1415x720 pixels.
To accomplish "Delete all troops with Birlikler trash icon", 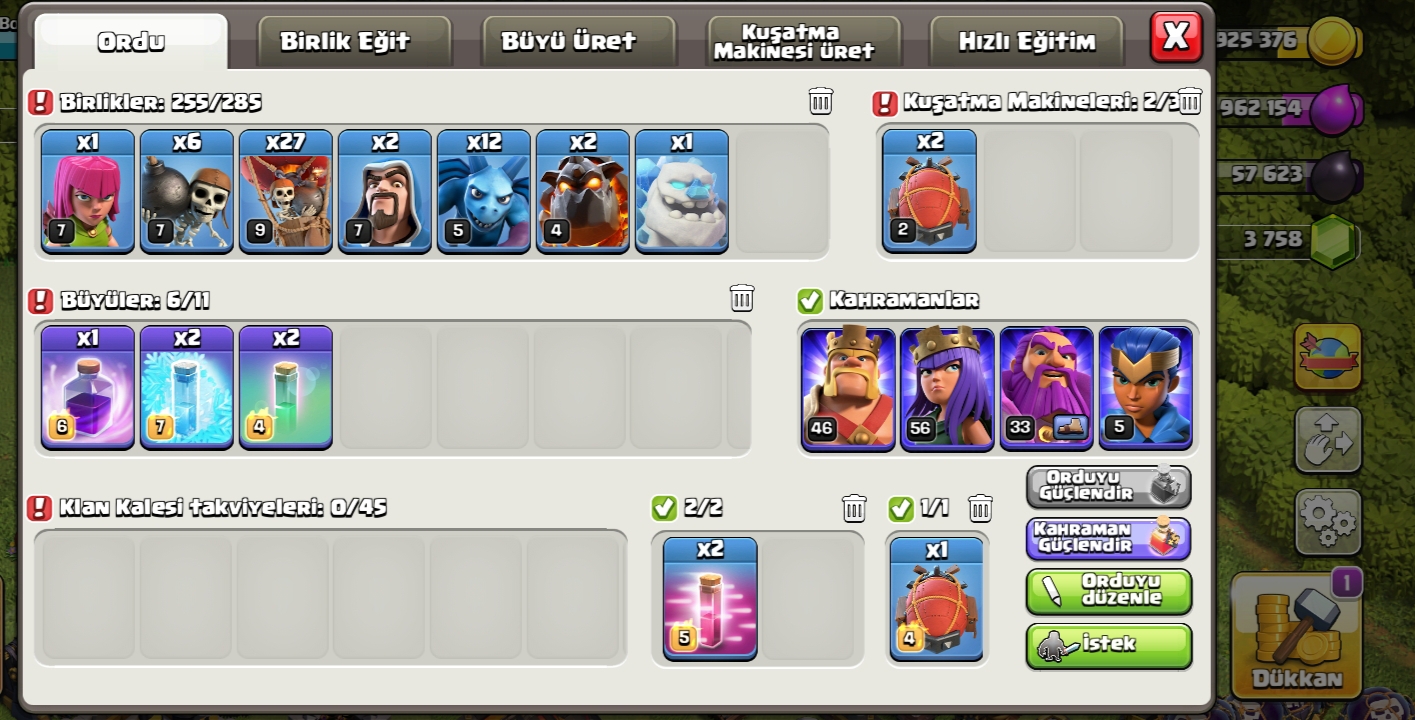I will pos(820,100).
